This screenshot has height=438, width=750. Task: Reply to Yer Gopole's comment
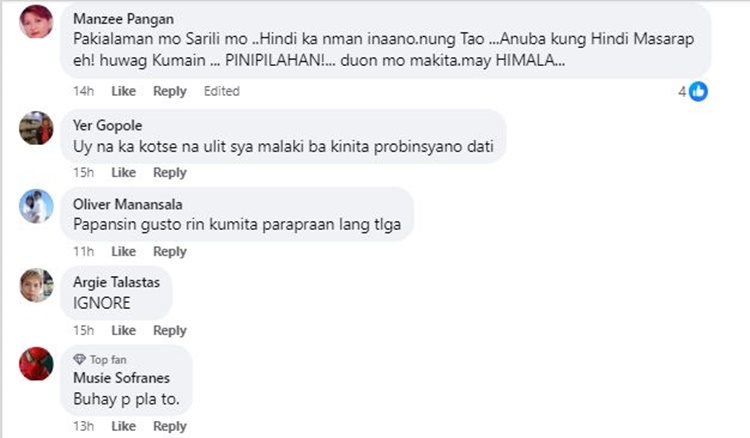[x=169, y=172]
